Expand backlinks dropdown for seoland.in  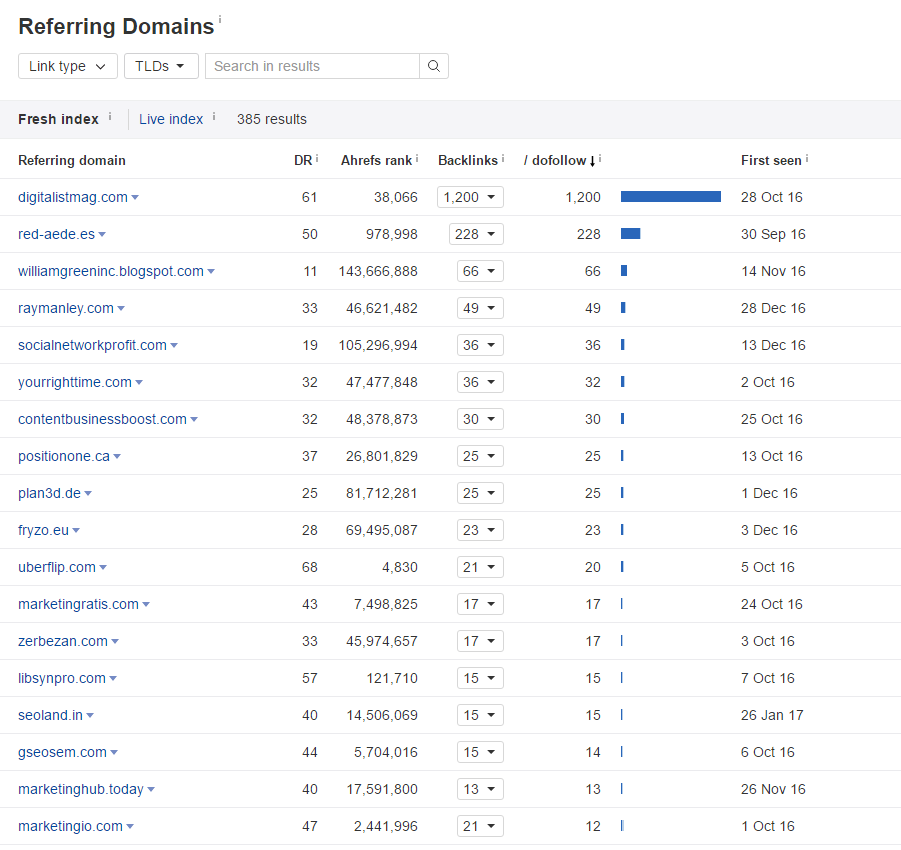coord(480,715)
